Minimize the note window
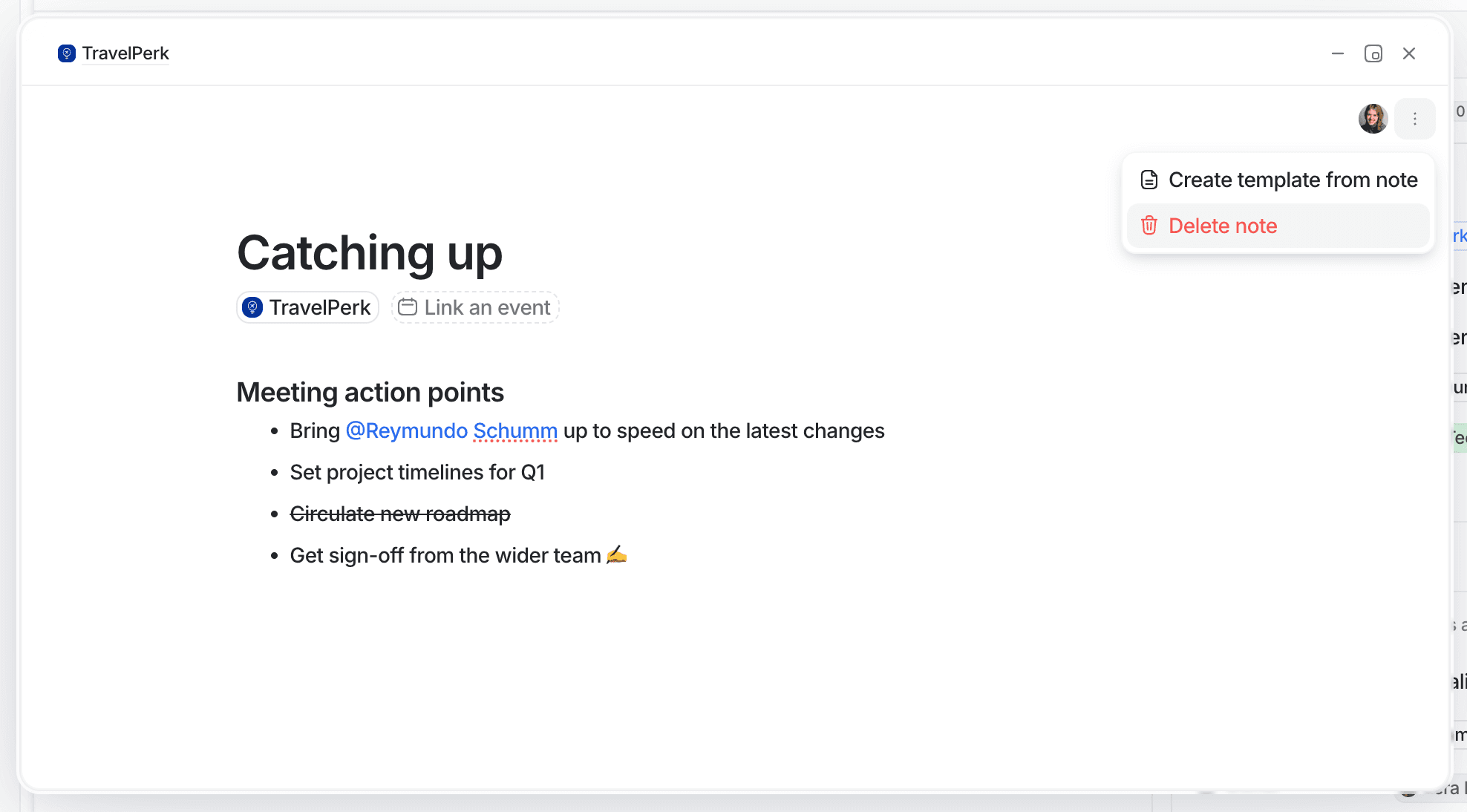Image resolution: width=1467 pixels, height=812 pixels. tap(1338, 53)
